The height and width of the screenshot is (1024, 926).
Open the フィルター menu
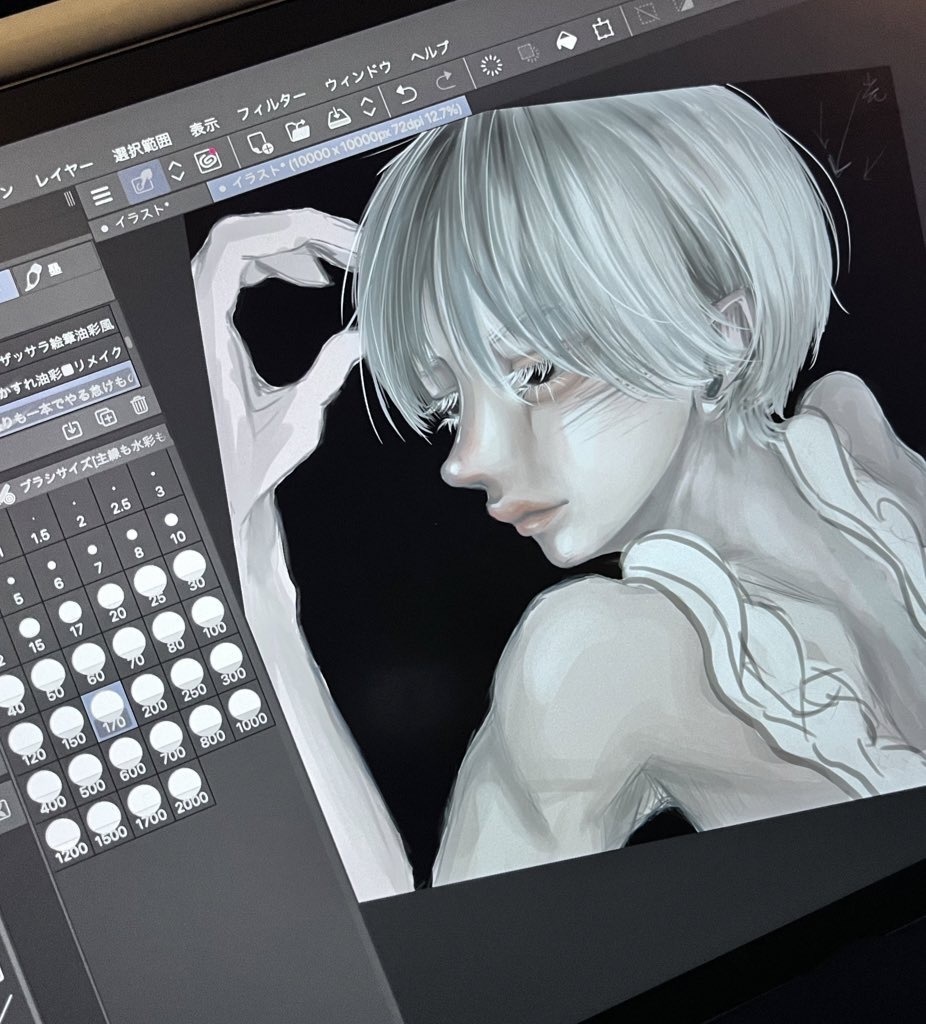click(x=271, y=104)
